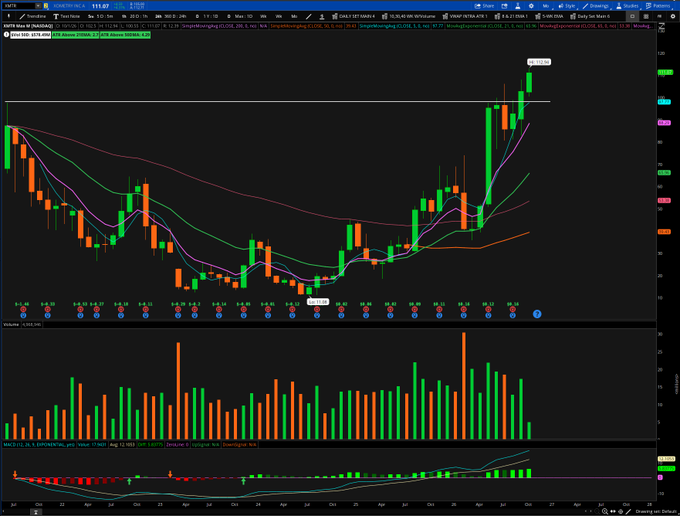Open chart settings gear icon

(531, 6)
